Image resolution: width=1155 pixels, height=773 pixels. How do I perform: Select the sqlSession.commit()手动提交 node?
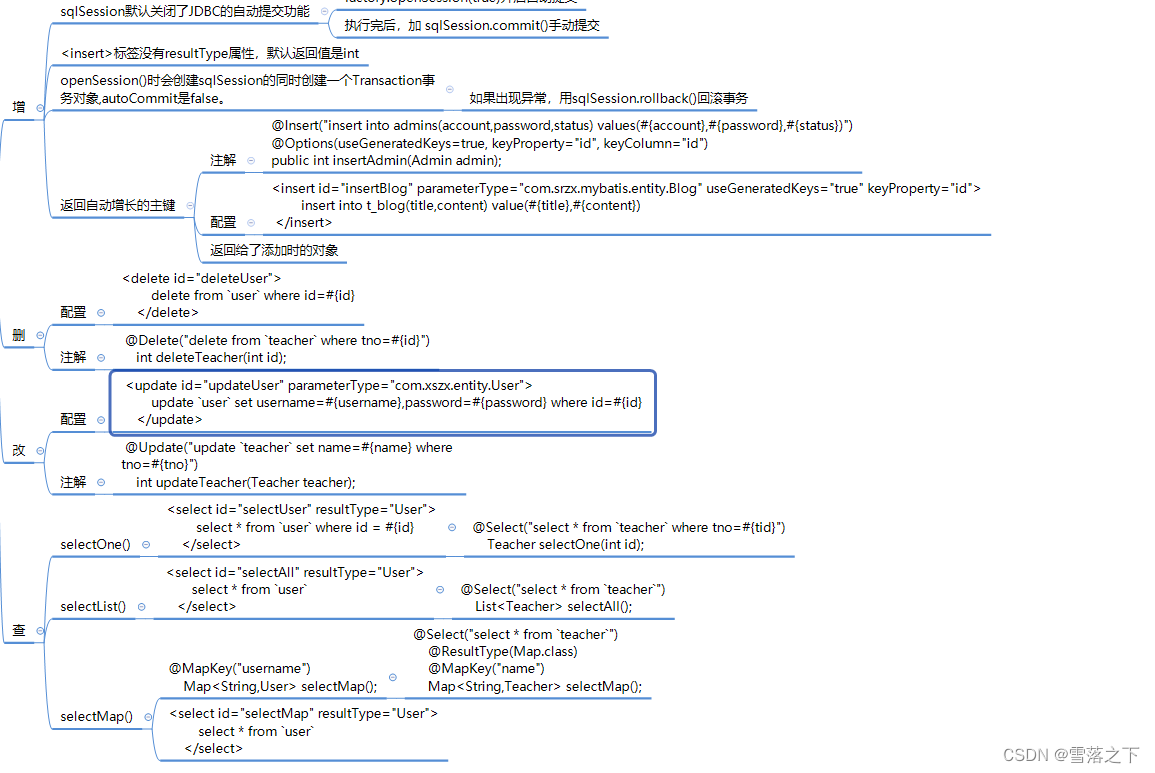[x=472, y=26]
